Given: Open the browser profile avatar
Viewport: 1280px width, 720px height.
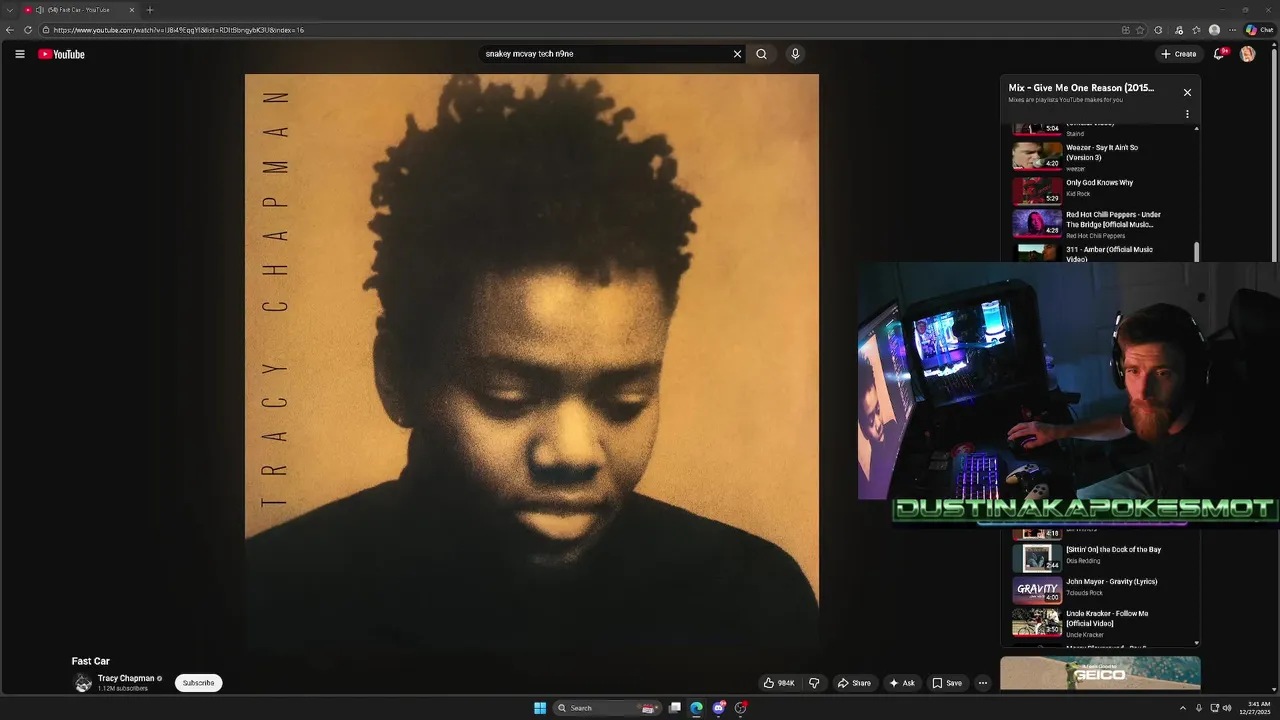Looking at the screenshot, I should pyautogui.click(x=1214, y=30).
